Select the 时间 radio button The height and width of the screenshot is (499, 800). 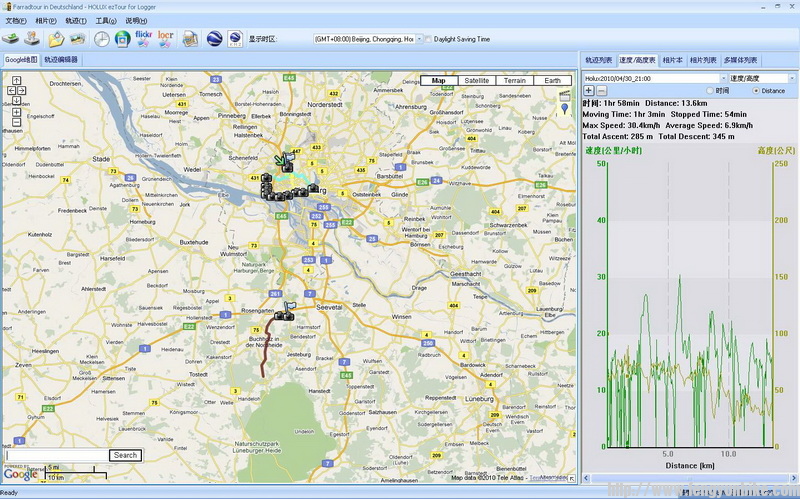(711, 90)
